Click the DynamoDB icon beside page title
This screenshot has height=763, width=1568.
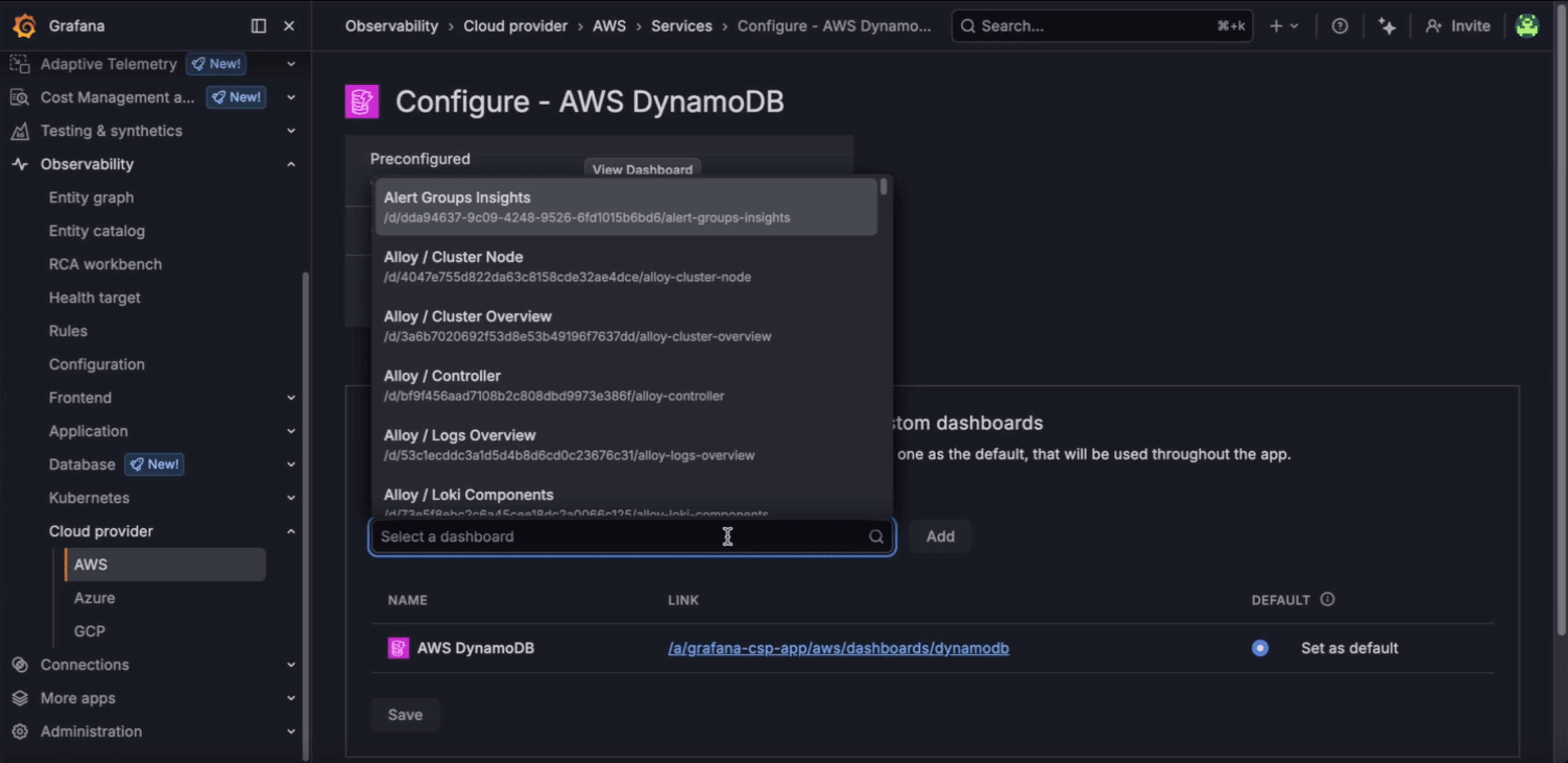[x=361, y=101]
